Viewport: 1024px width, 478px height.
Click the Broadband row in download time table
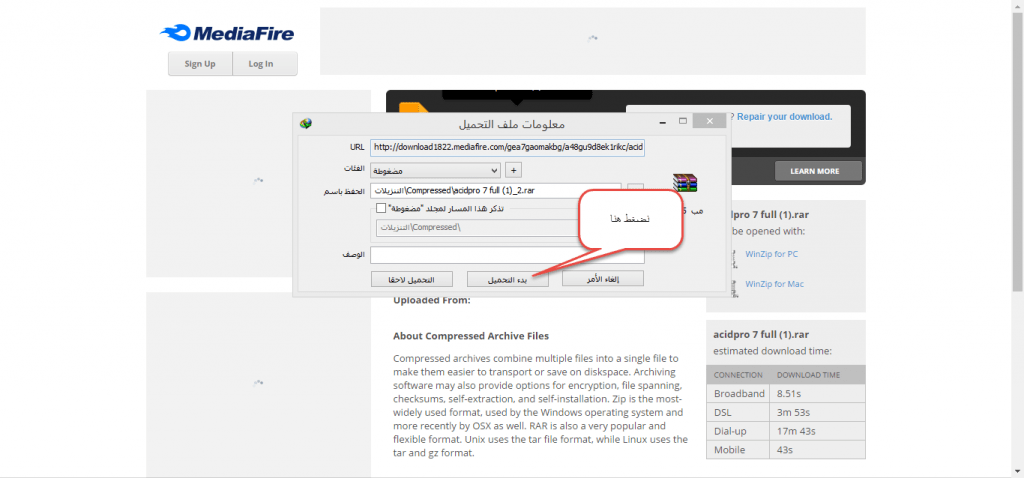click(786, 394)
